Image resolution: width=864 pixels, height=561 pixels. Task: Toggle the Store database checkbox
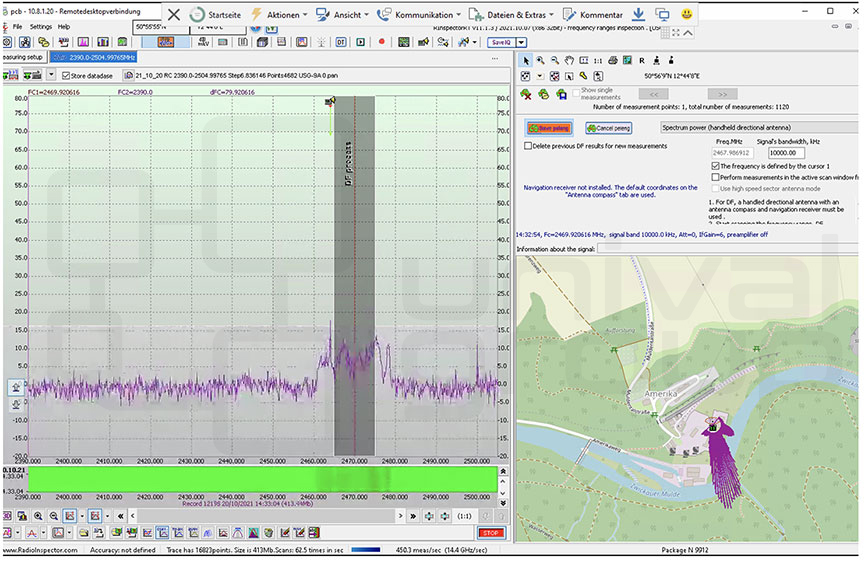[65, 75]
